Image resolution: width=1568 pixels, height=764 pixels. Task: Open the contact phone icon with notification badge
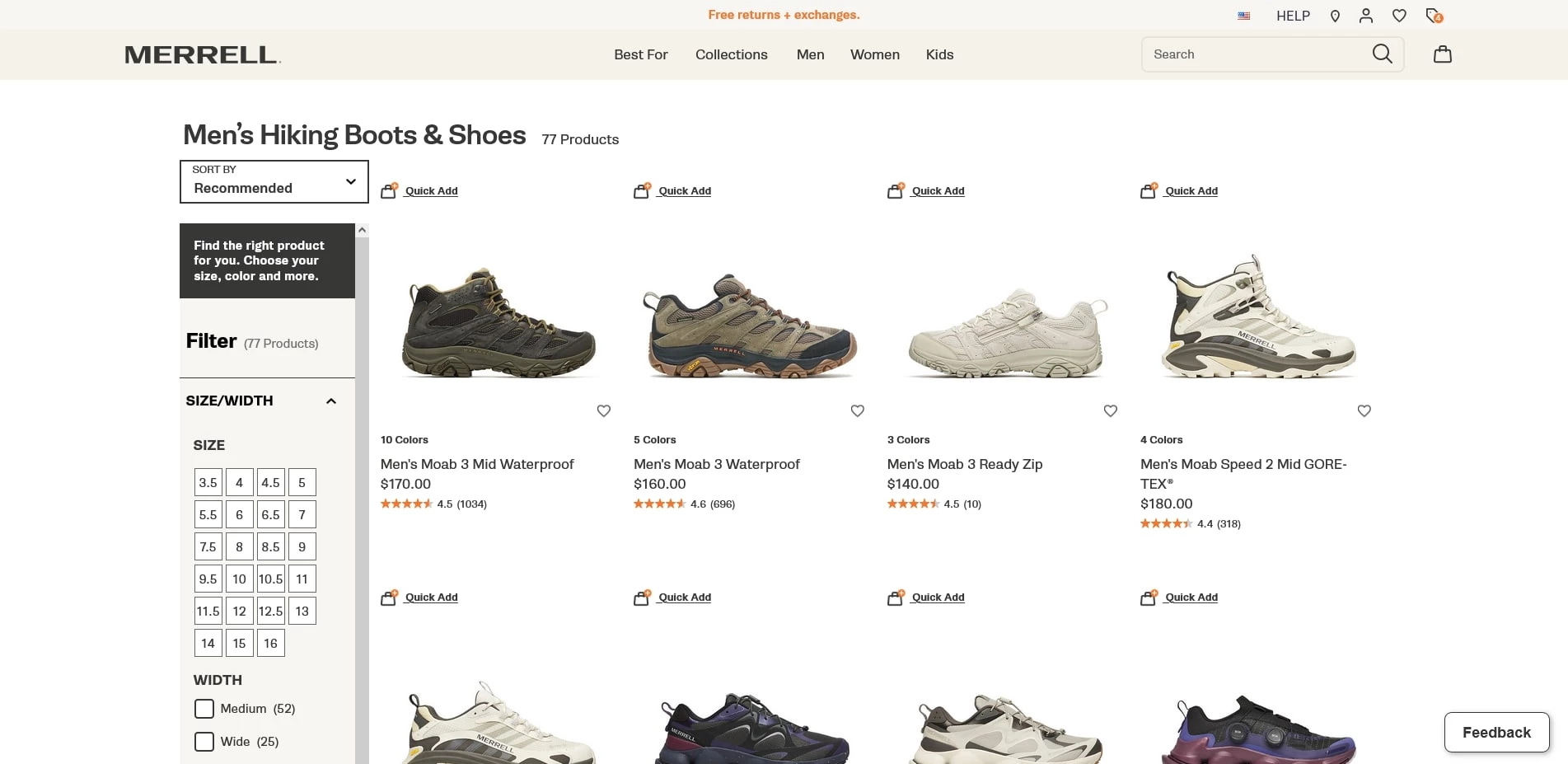pos(1432,15)
